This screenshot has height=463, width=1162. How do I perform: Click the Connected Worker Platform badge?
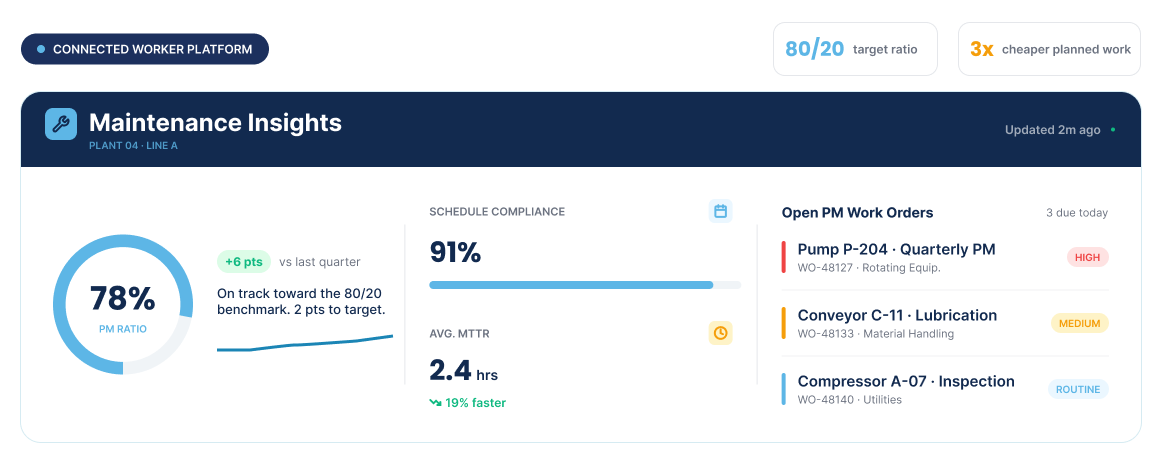(145, 50)
